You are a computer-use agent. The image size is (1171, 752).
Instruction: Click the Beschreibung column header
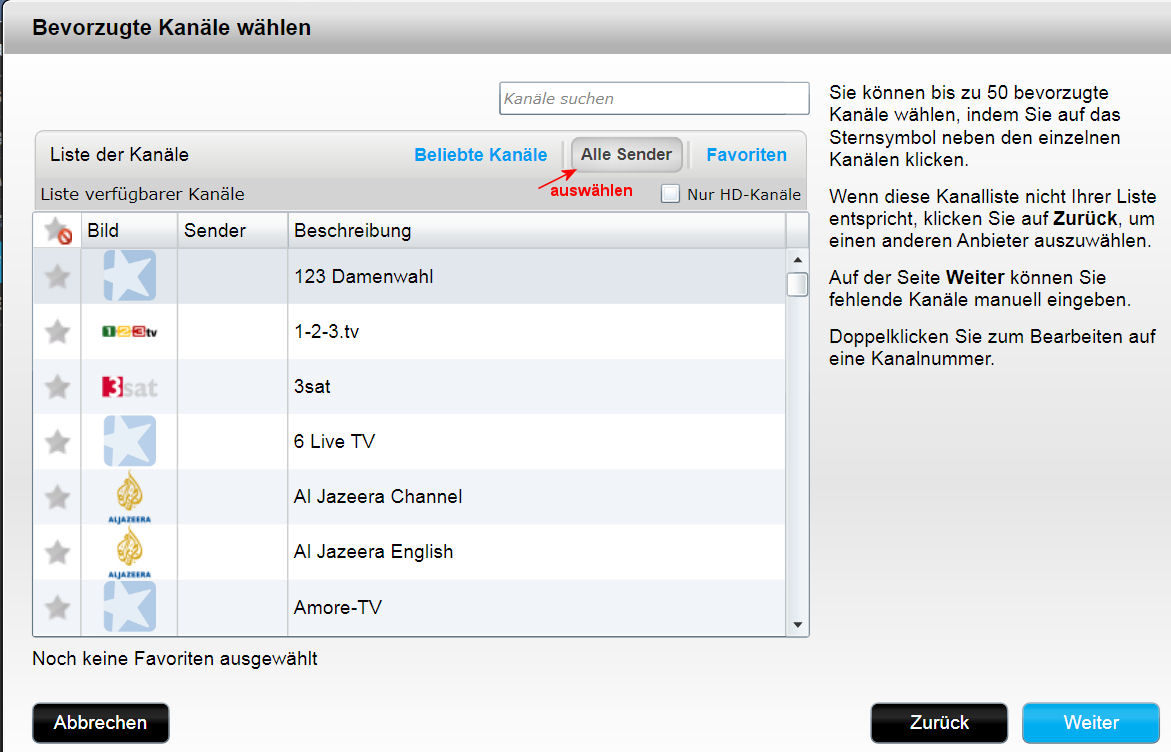pyautogui.click(x=535, y=231)
